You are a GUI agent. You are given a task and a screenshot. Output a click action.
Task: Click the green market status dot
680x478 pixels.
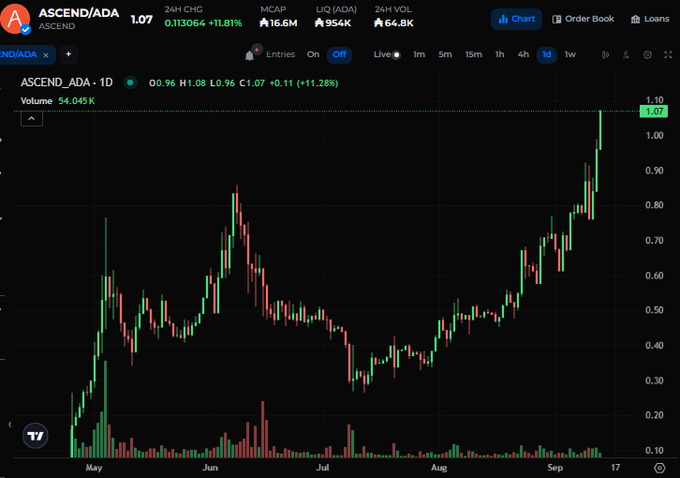130,82
